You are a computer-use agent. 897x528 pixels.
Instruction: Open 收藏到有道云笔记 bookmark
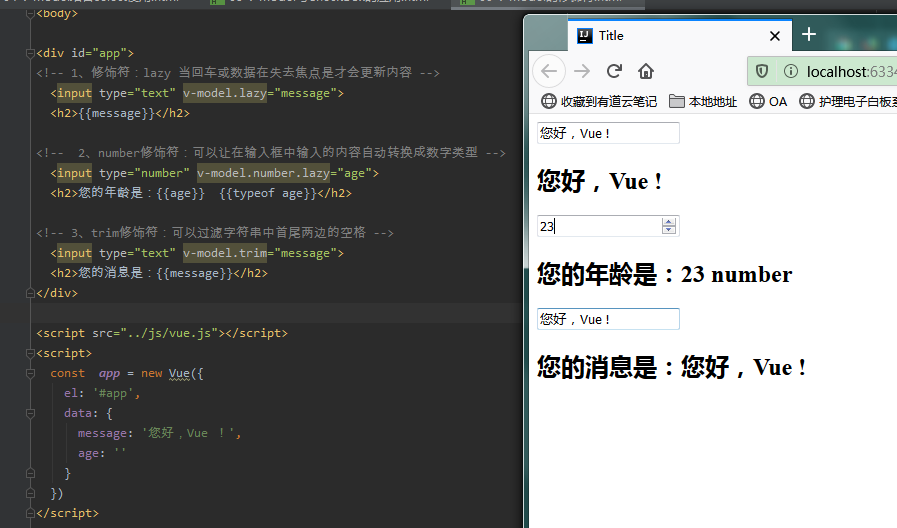coord(599,102)
